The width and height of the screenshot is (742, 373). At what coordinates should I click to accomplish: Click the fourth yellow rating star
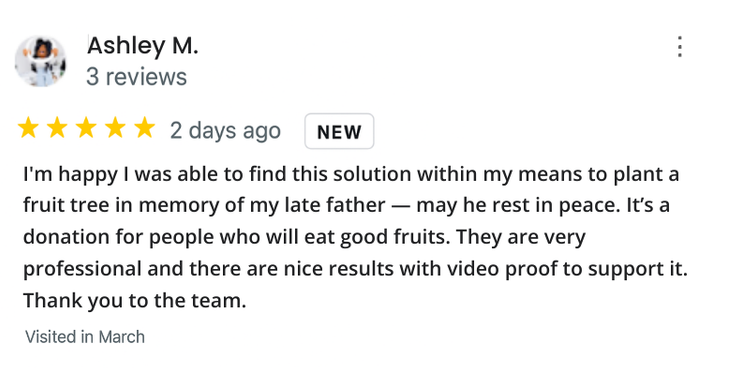click(115, 128)
